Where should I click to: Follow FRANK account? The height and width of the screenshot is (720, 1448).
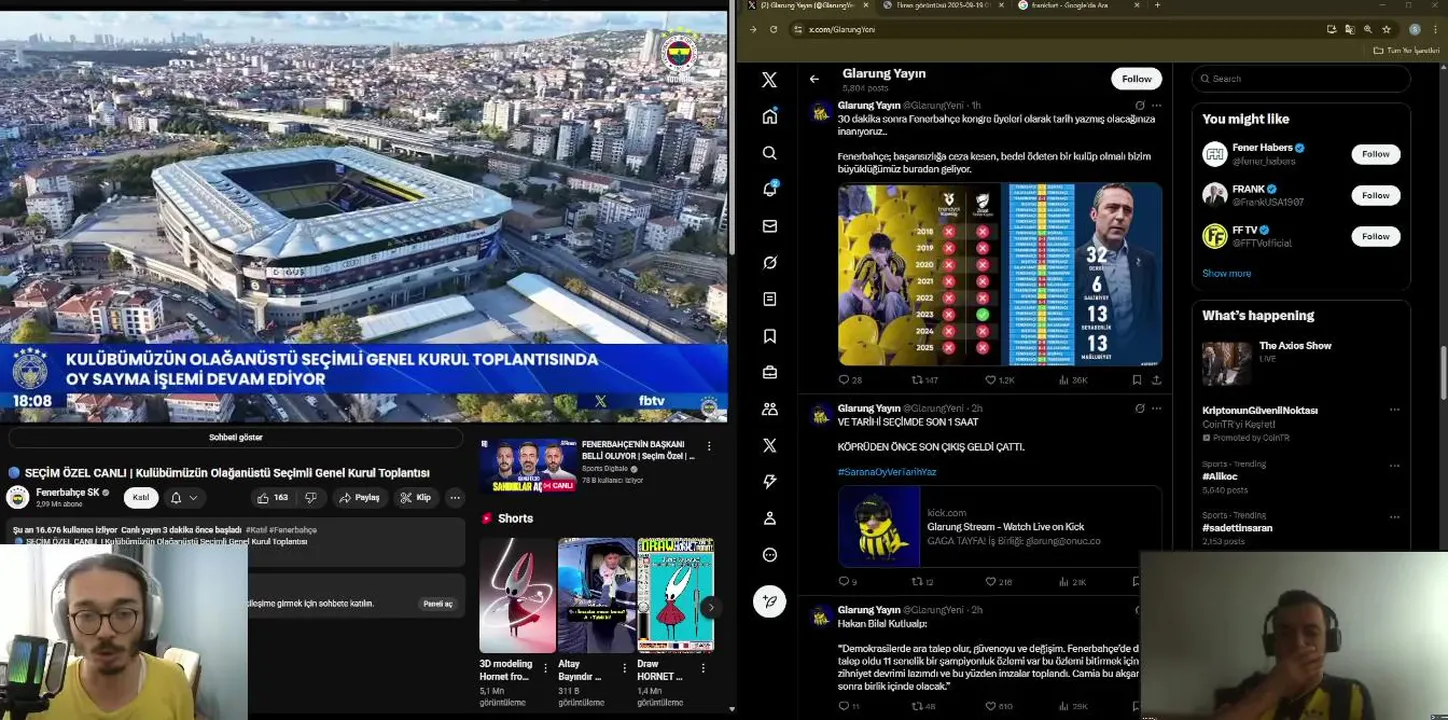(x=1375, y=195)
